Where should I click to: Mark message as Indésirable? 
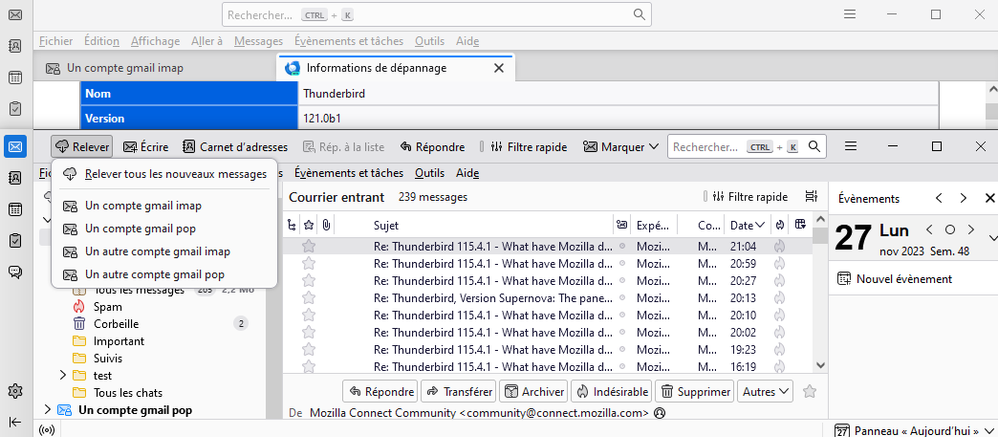tap(613, 391)
